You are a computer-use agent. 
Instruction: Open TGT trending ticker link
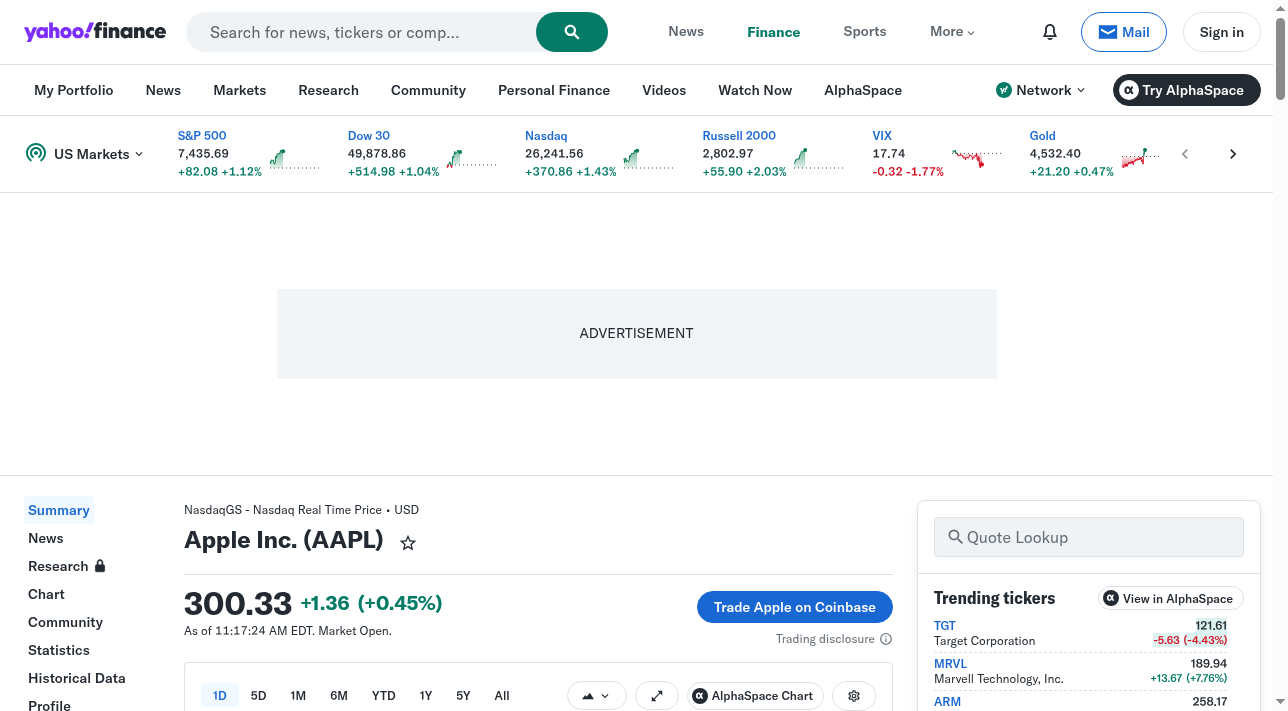(945, 625)
